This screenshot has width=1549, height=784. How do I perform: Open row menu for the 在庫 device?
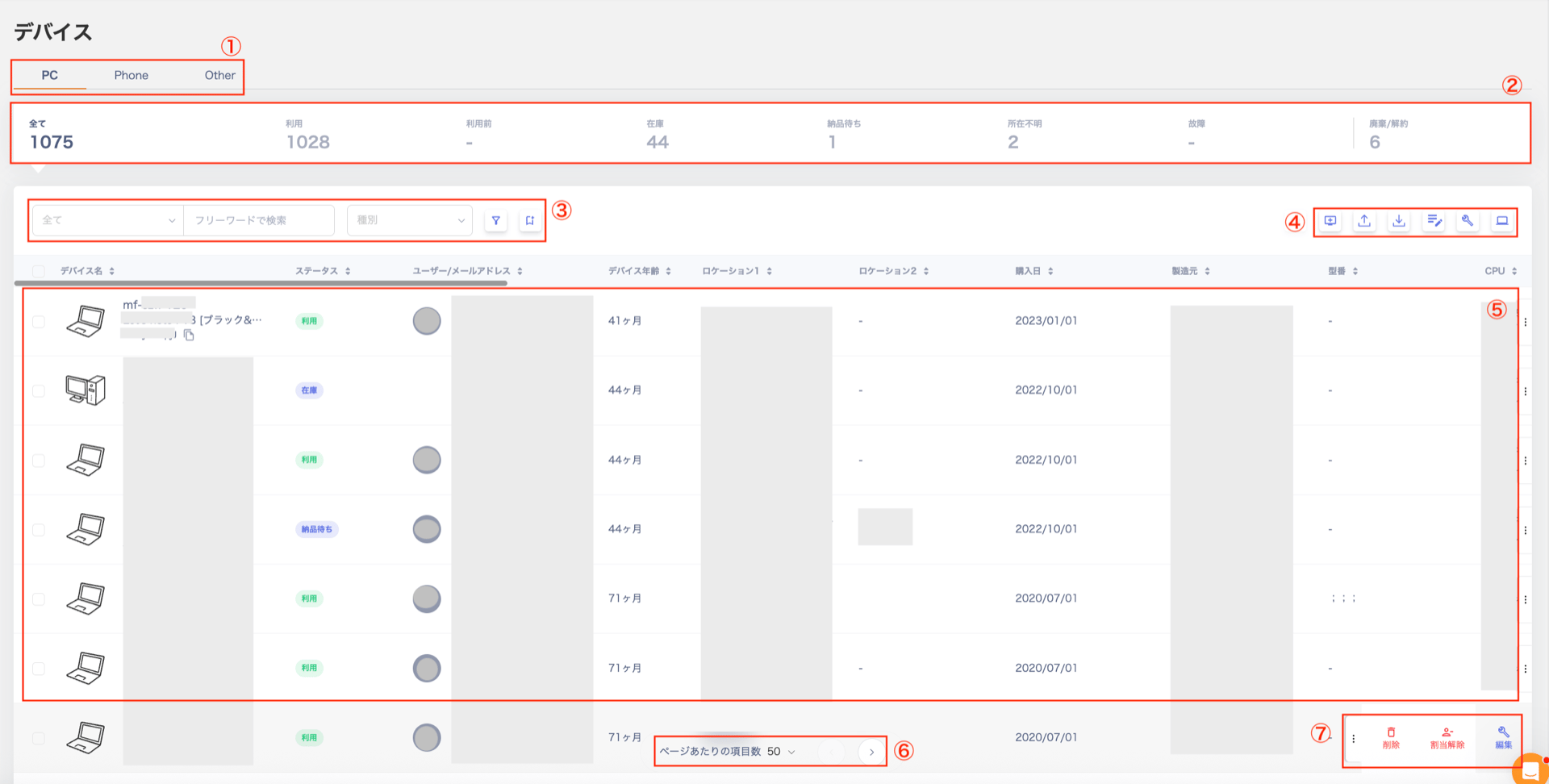click(1525, 391)
